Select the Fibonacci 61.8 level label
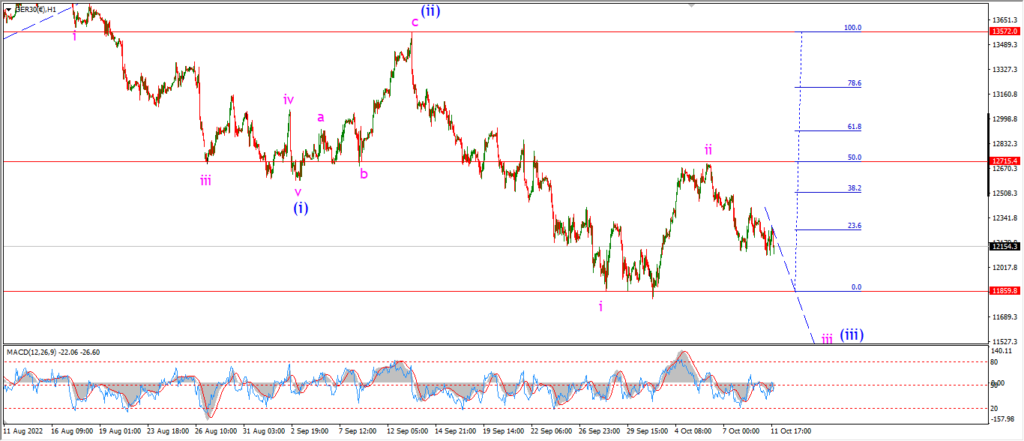 coord(854,126)
